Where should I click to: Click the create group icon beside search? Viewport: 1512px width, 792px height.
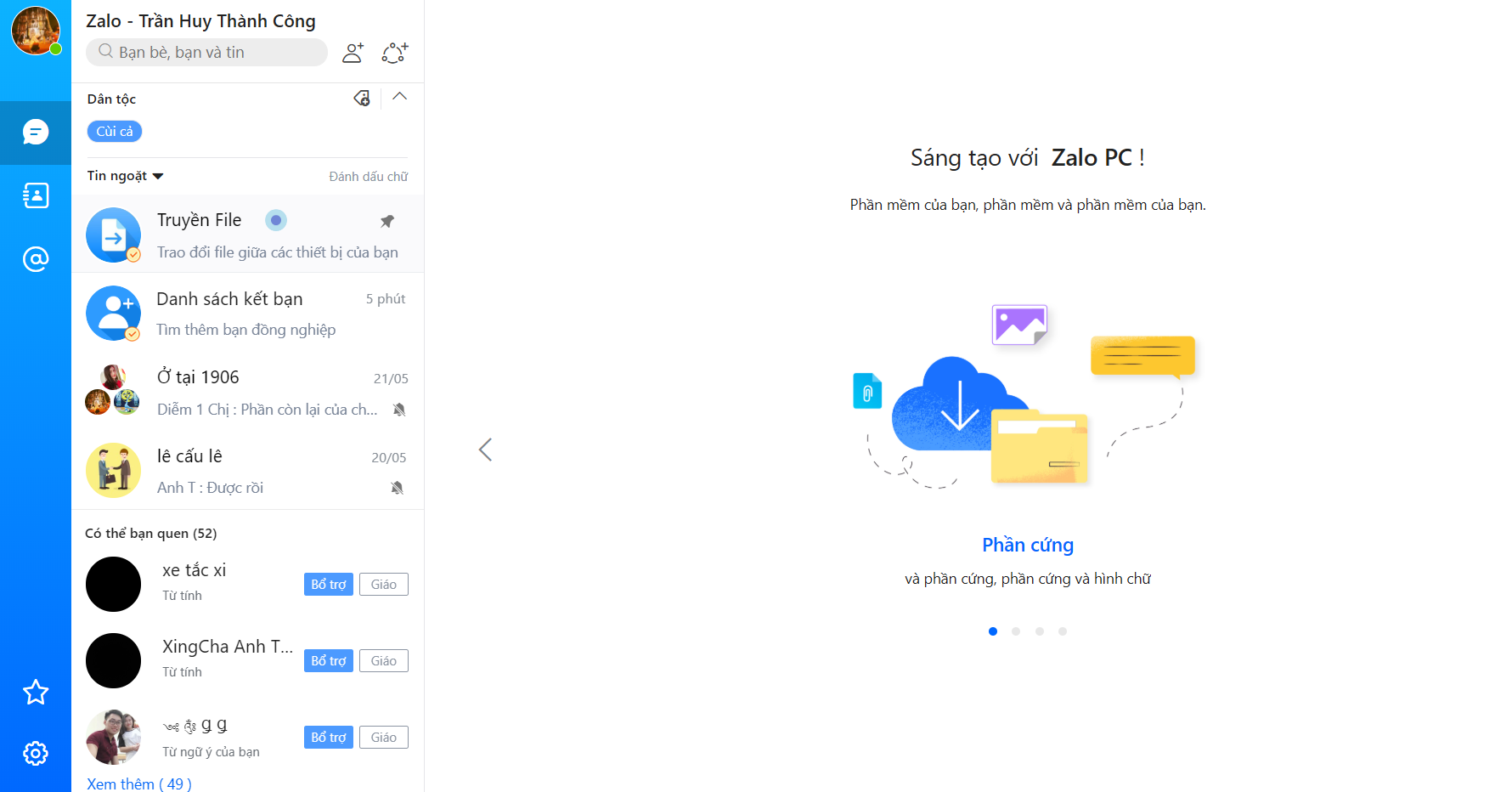point(395,53)
